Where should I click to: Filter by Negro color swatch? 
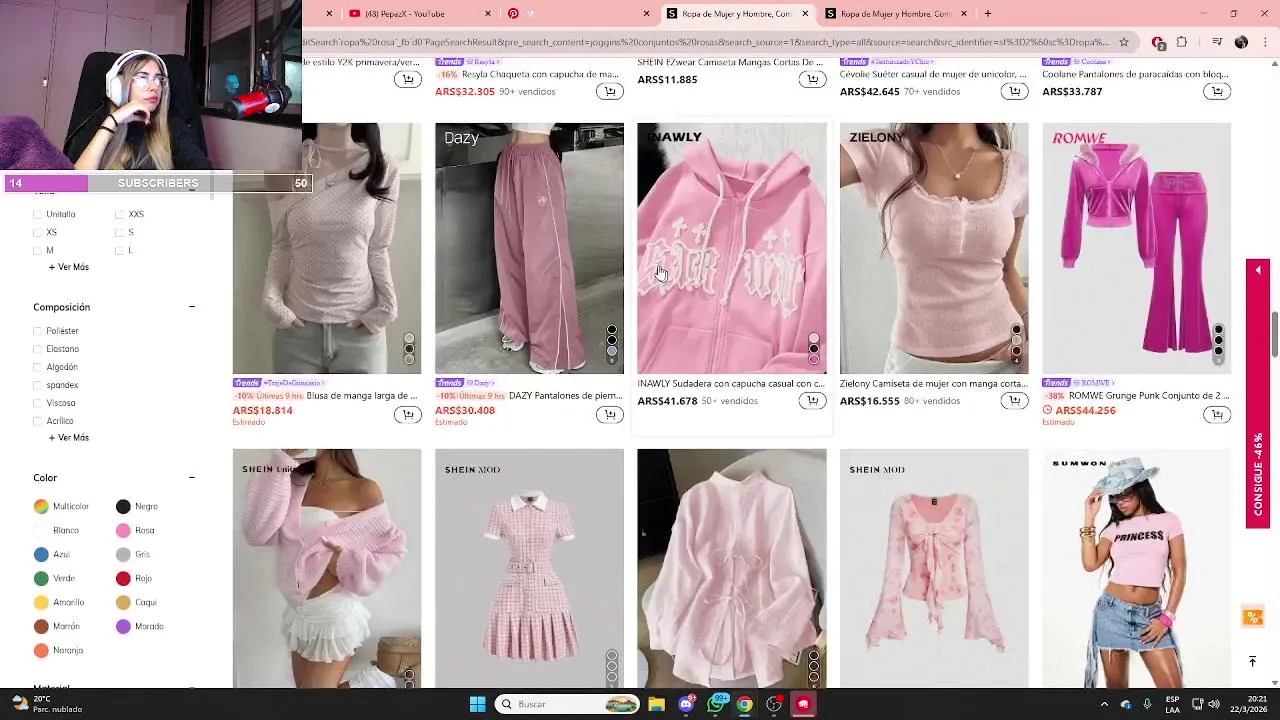[123, 506]
